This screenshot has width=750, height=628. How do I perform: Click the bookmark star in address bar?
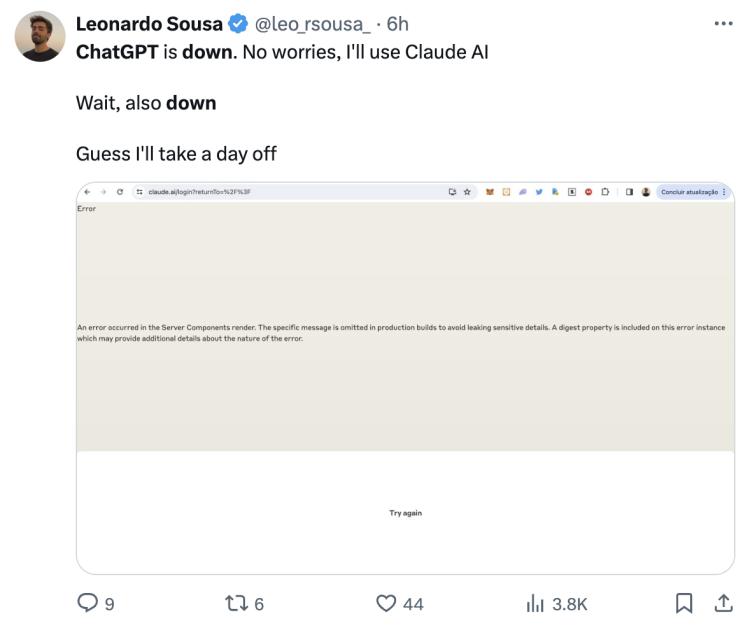[467, 192]
